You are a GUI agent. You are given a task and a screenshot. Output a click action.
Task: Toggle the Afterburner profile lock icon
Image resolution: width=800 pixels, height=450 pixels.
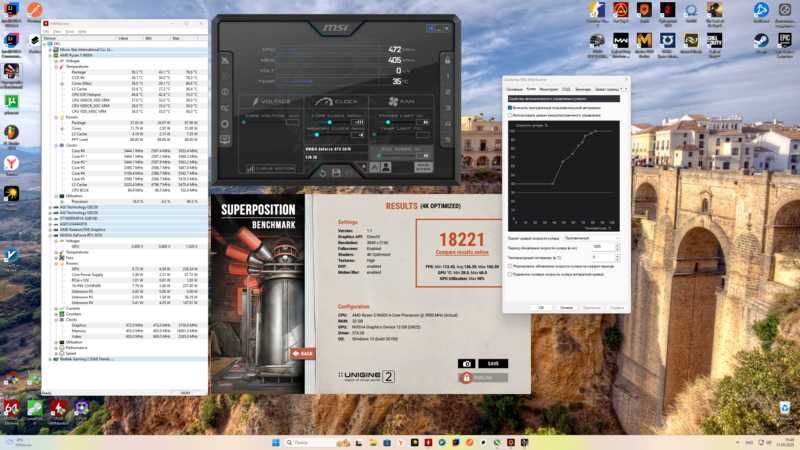(447, 60)
